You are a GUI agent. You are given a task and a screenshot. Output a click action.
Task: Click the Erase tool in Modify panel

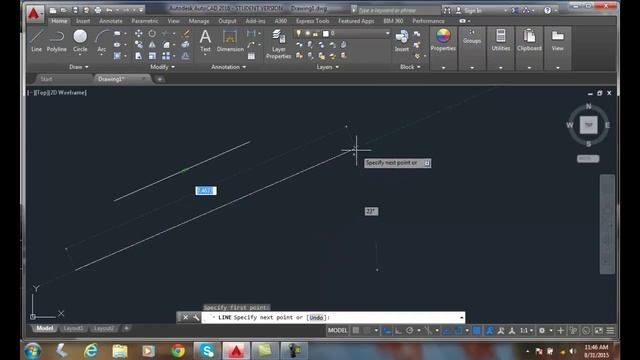tap(185, 33)
